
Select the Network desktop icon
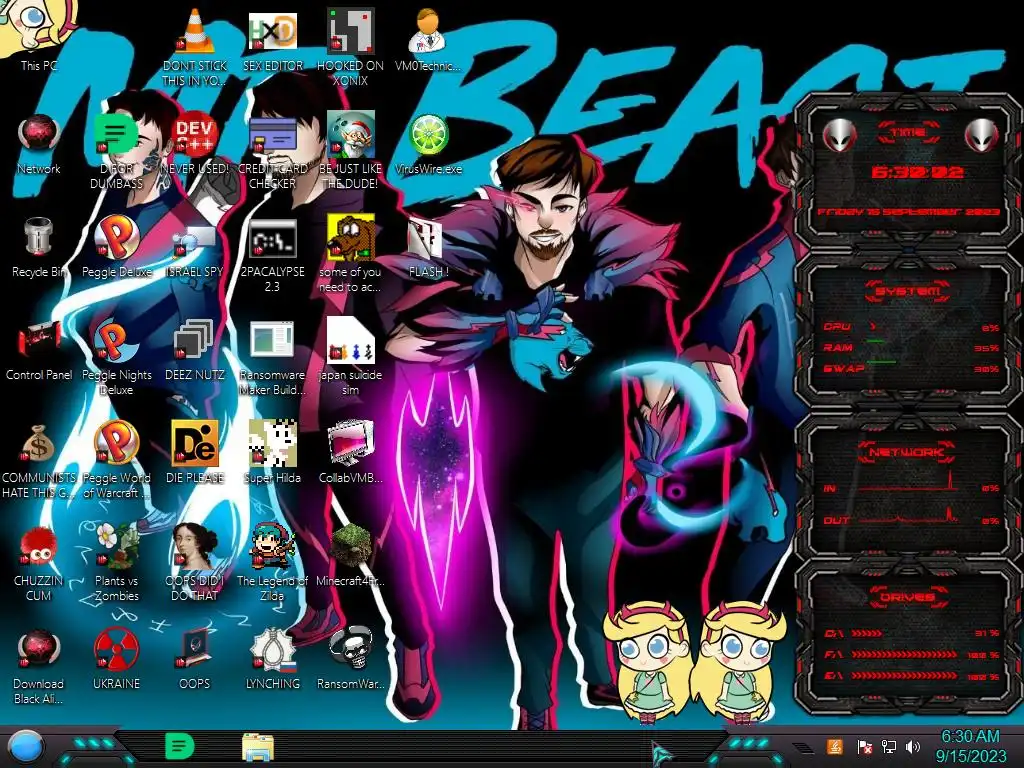[x=39, y=135]
